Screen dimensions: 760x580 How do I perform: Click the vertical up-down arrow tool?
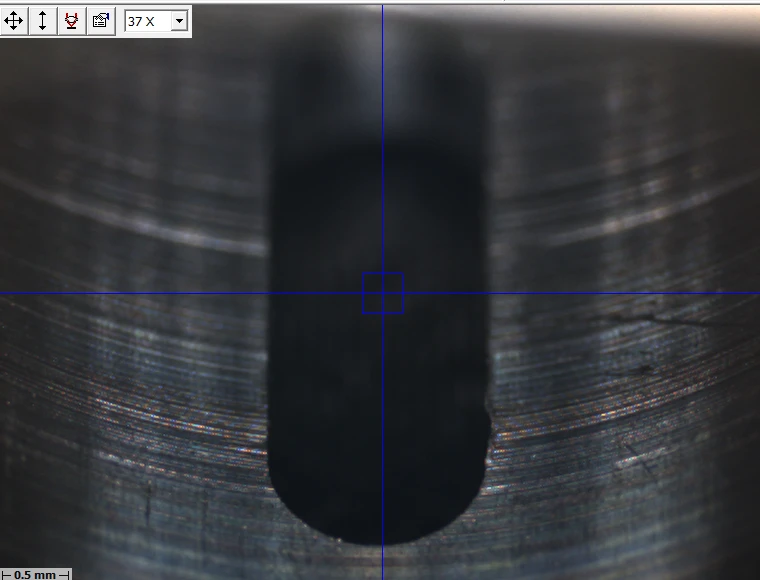(43, 21)
